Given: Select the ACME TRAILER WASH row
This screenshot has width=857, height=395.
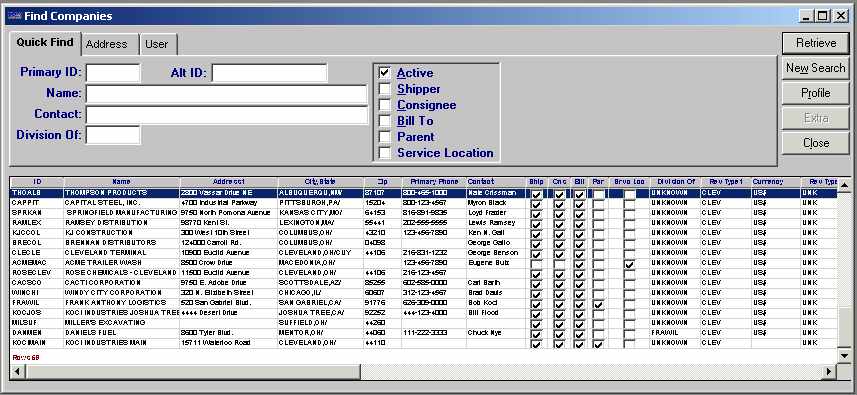Looking at the screenshot, I should tap(424, 263).
